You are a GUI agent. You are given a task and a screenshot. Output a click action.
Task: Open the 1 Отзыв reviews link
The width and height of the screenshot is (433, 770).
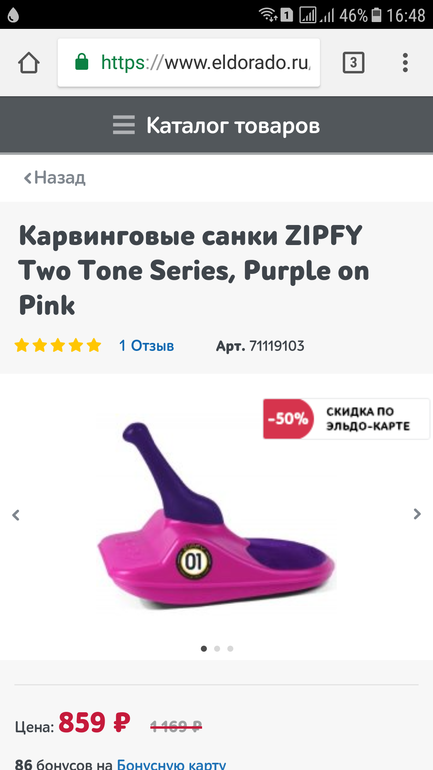pos(146,346)
